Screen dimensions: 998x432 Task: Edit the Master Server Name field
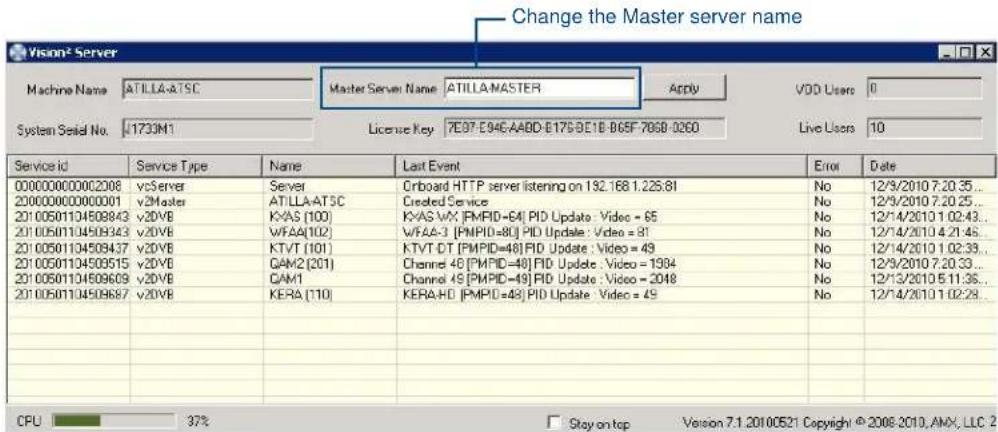(x=539, y=88)
